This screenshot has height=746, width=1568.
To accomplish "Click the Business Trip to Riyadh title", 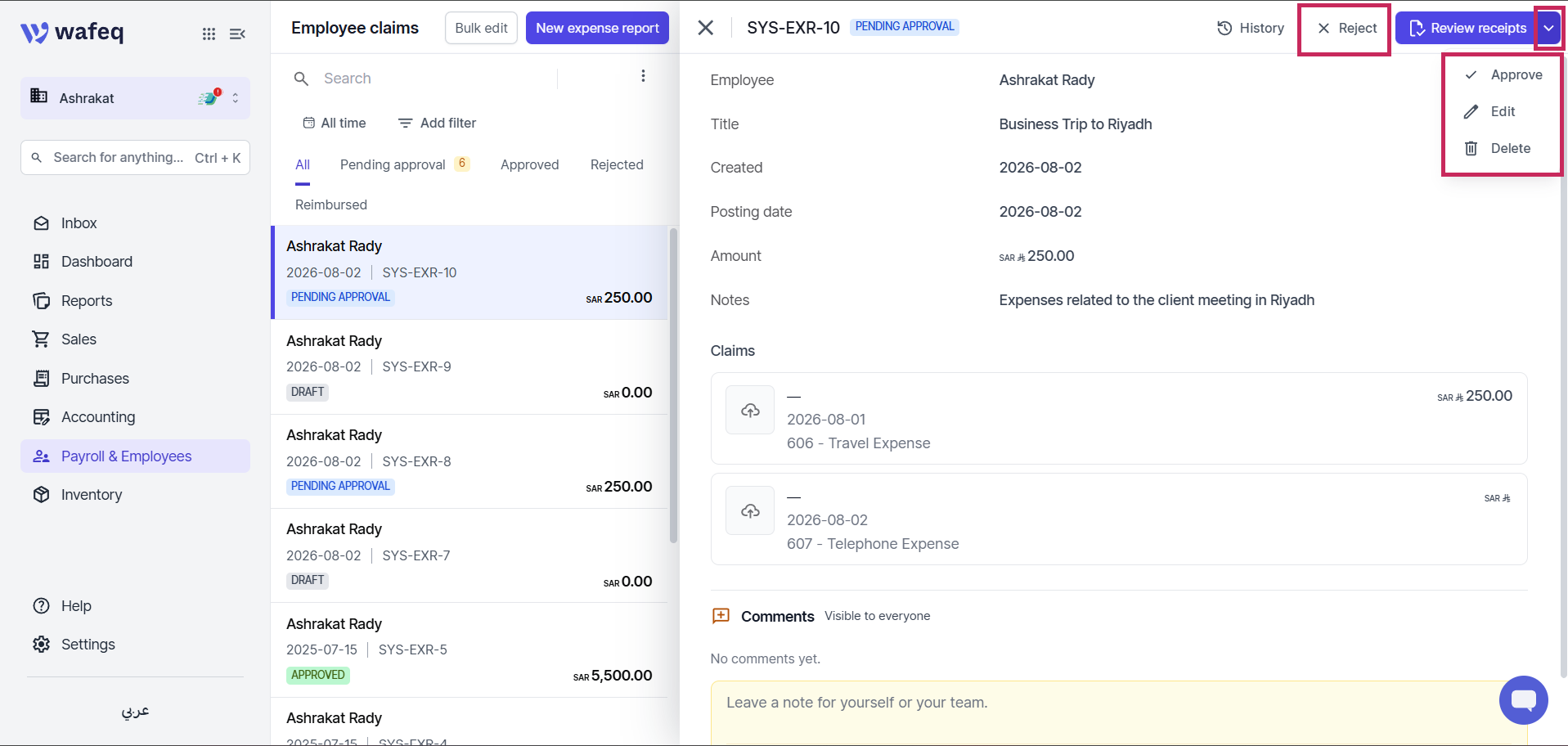I will [x=1076, y=124].
